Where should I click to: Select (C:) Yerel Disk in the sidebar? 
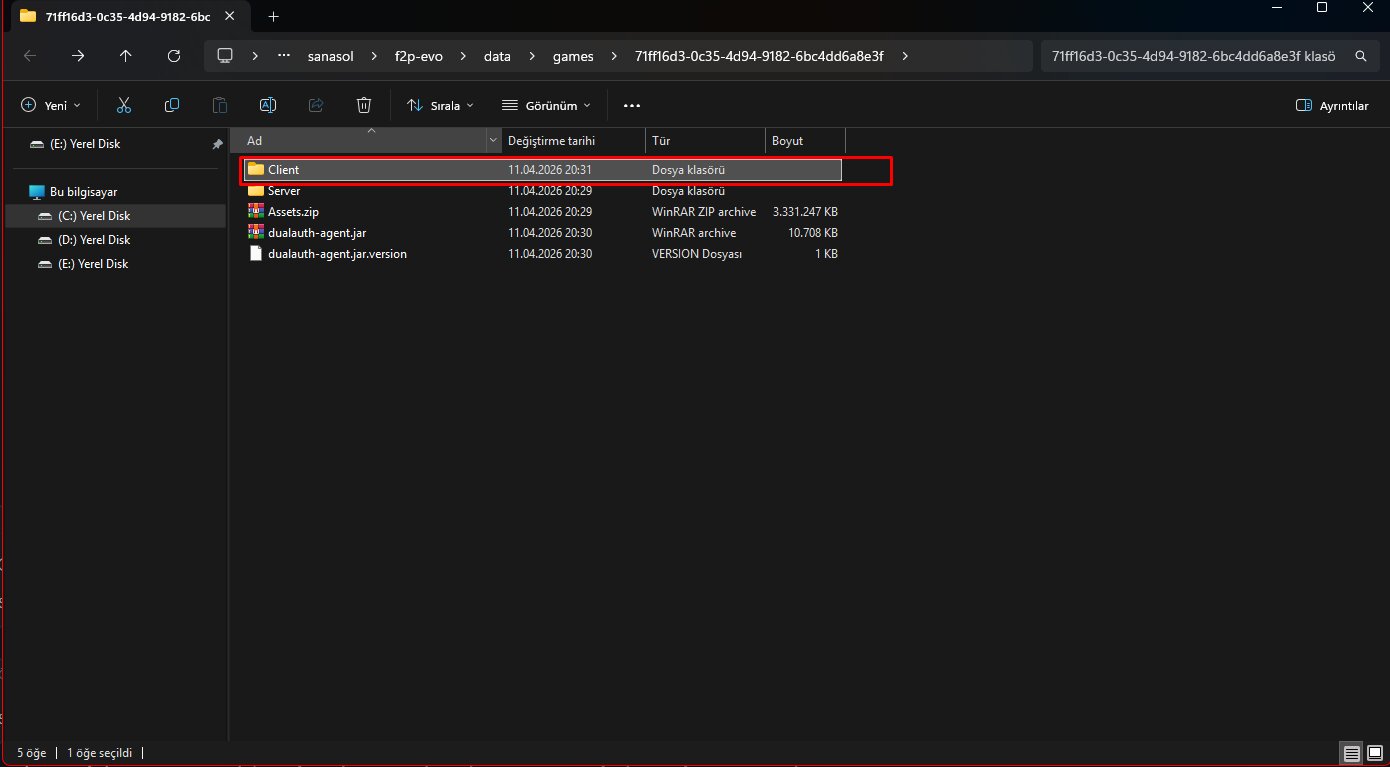point(94,215)
